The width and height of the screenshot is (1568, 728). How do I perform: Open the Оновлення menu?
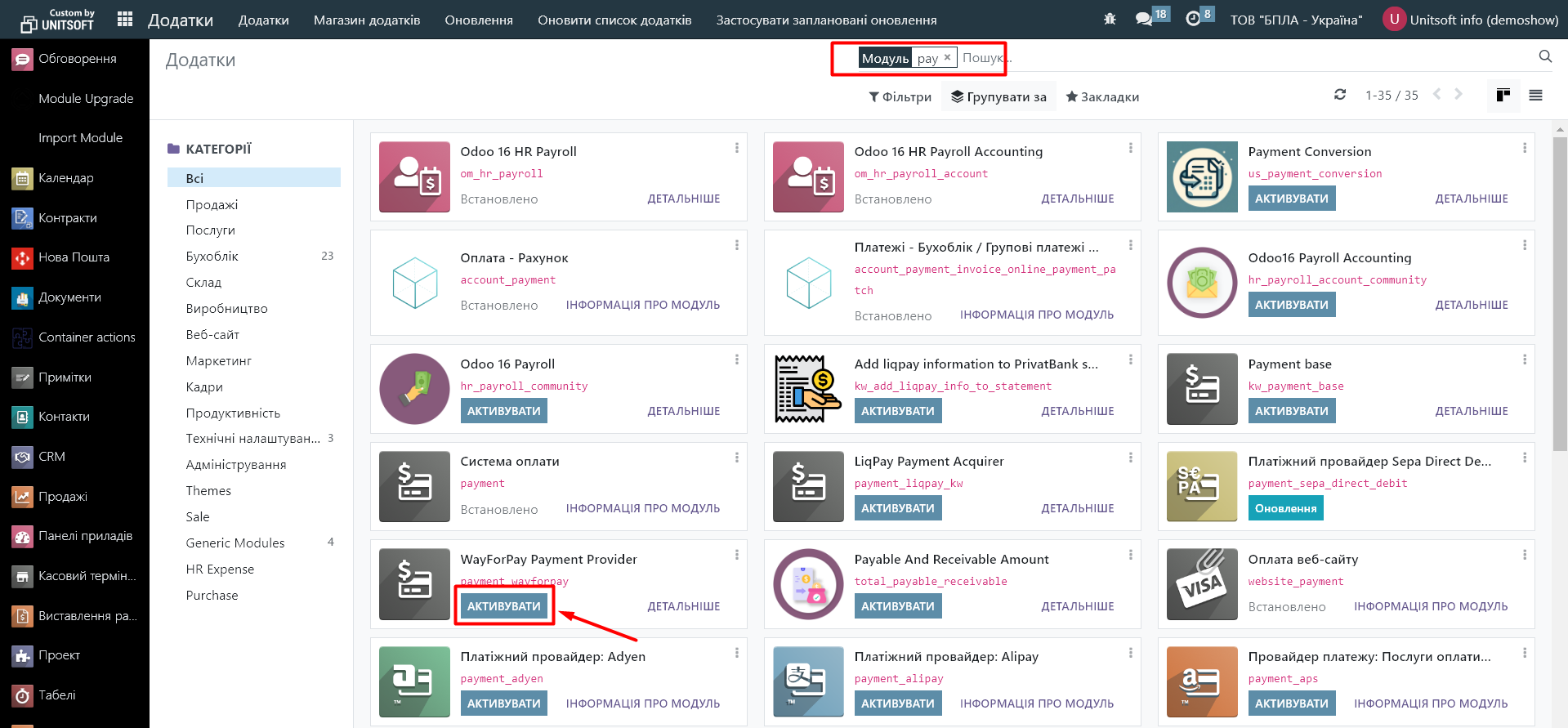[x=479, y=20]
